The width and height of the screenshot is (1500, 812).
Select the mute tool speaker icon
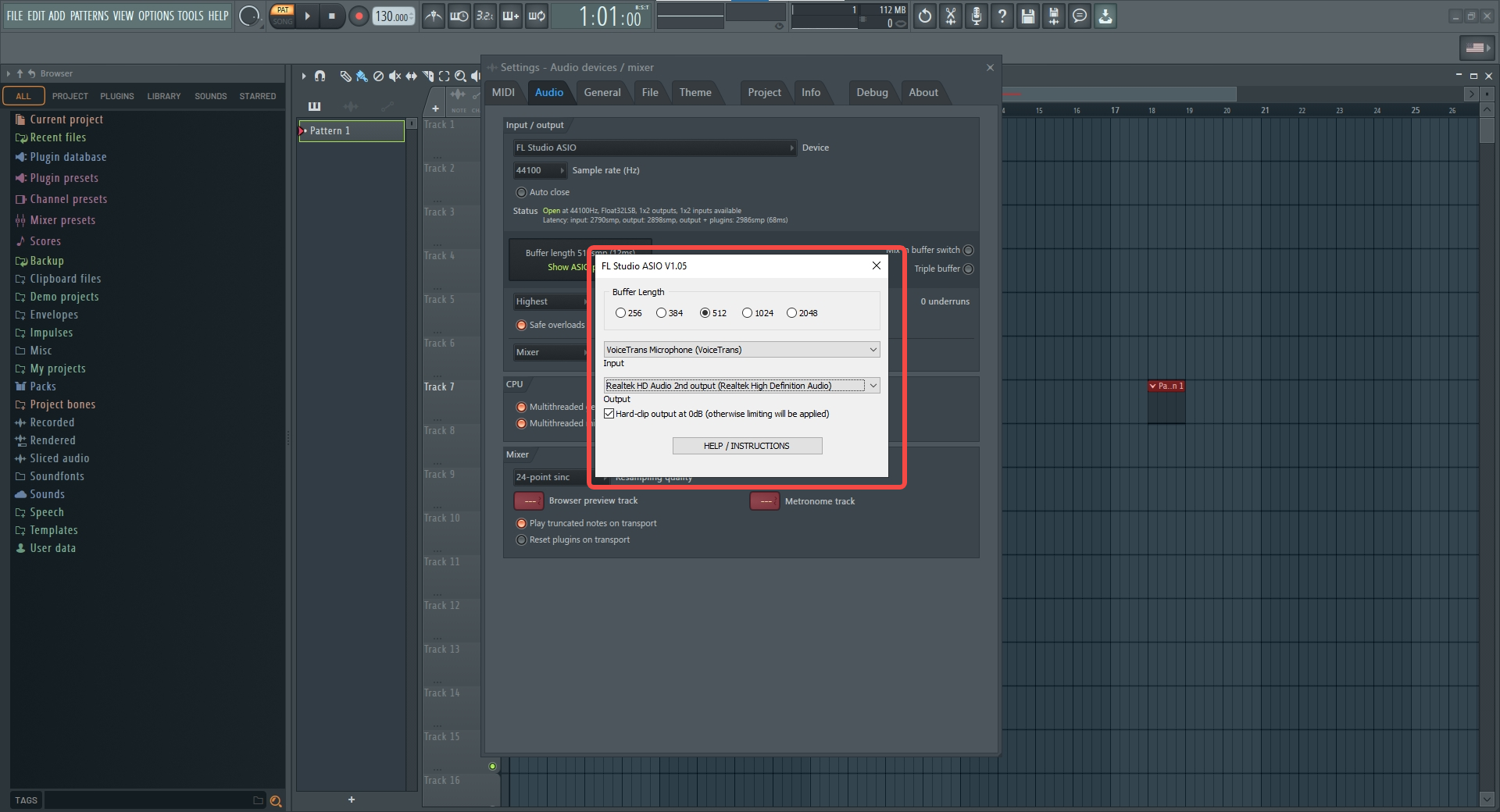pos(395,76)
